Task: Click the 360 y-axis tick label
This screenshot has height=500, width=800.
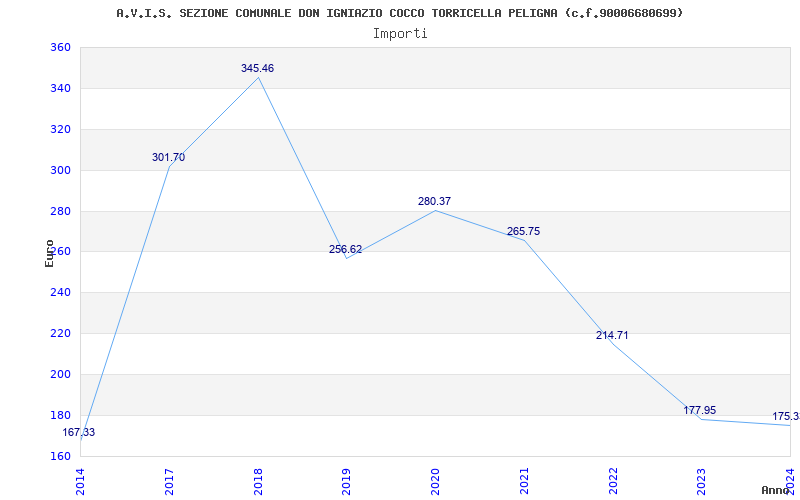Action: coord(60,48)
